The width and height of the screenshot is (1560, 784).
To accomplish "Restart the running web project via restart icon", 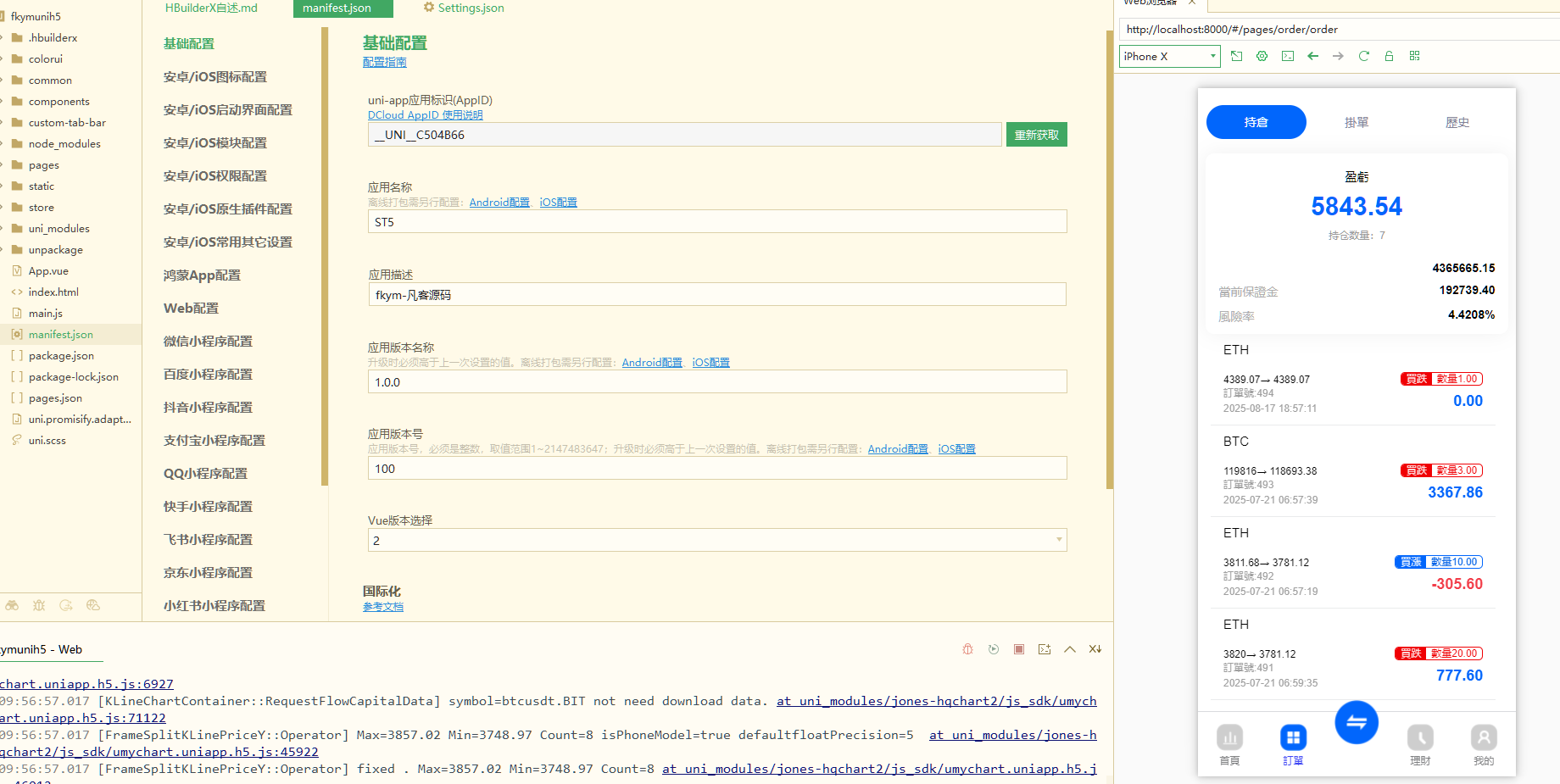I will pyautogui.click(x=993, y=649).
